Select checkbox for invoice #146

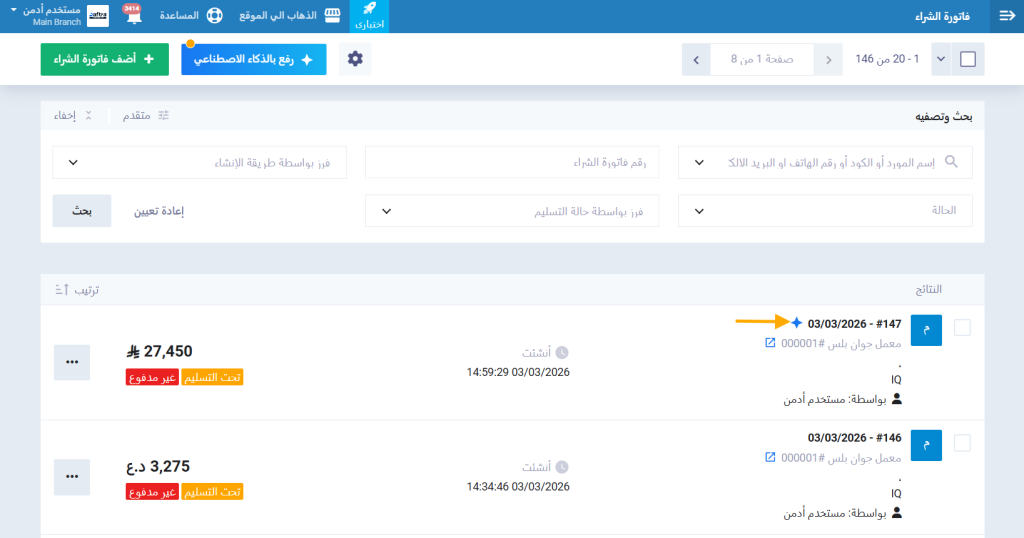[x=963, y=442]
